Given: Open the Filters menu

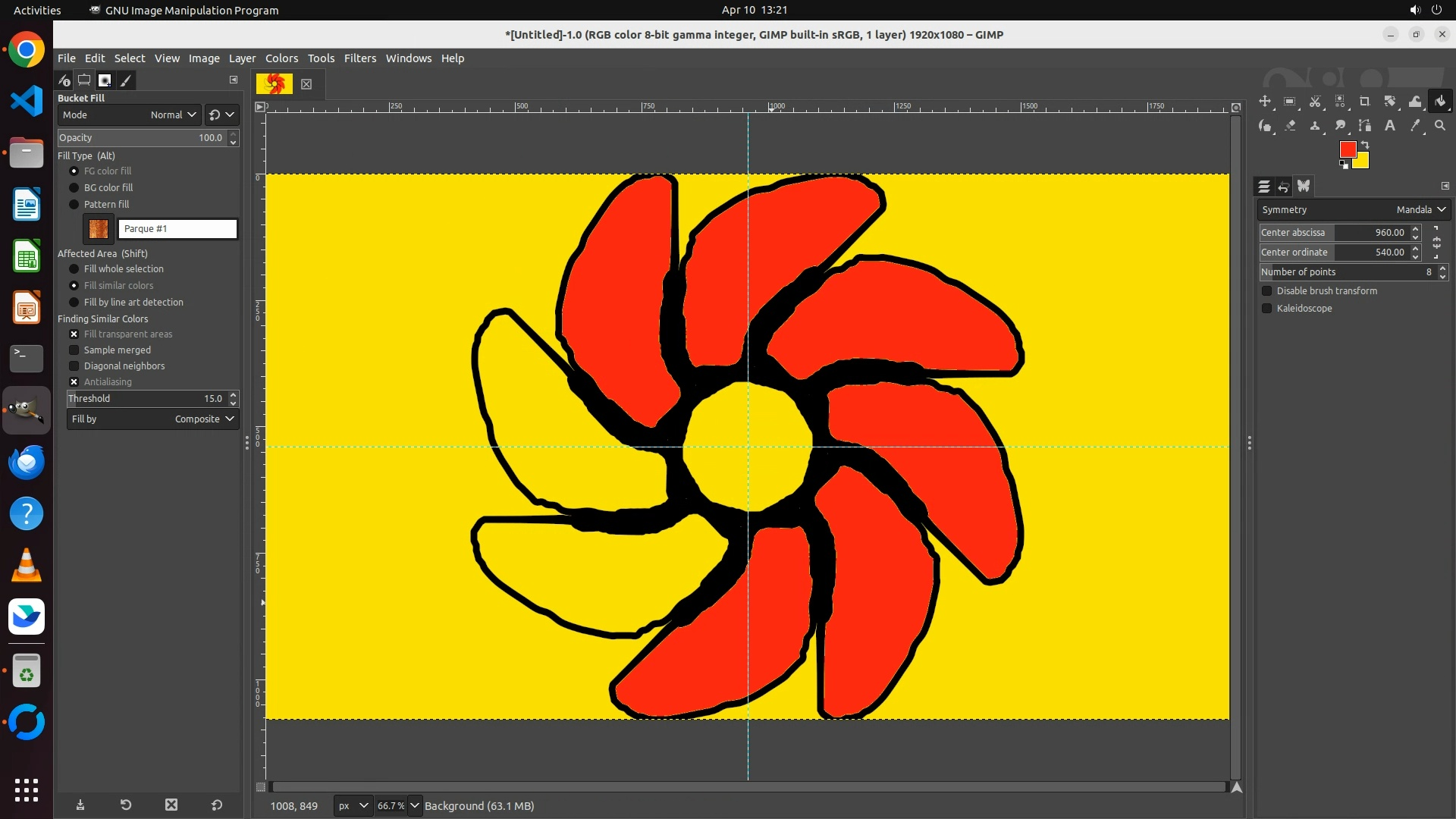Looking at the screenshot, I should tap(359, 58).
